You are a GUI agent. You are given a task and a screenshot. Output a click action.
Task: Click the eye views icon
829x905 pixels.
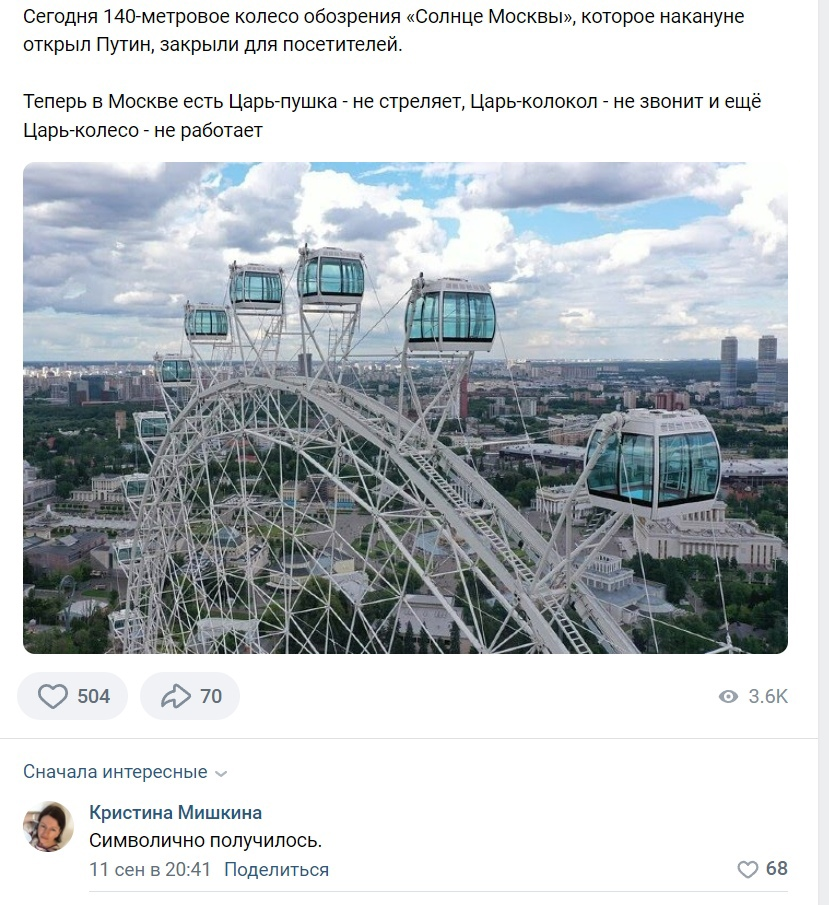click(729, 697)
